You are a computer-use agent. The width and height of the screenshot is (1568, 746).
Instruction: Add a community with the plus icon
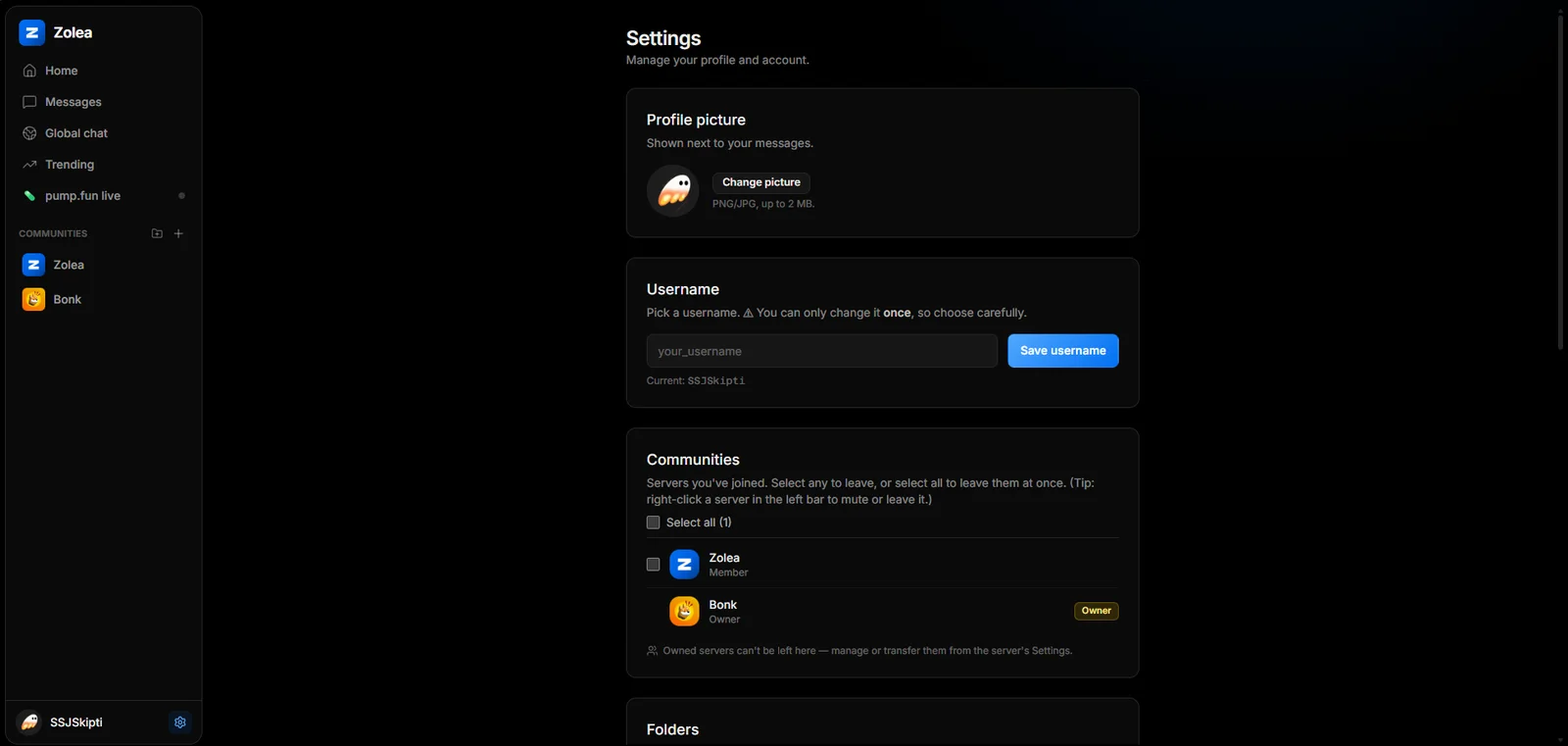pyautogui.click(x=178, y=233)
